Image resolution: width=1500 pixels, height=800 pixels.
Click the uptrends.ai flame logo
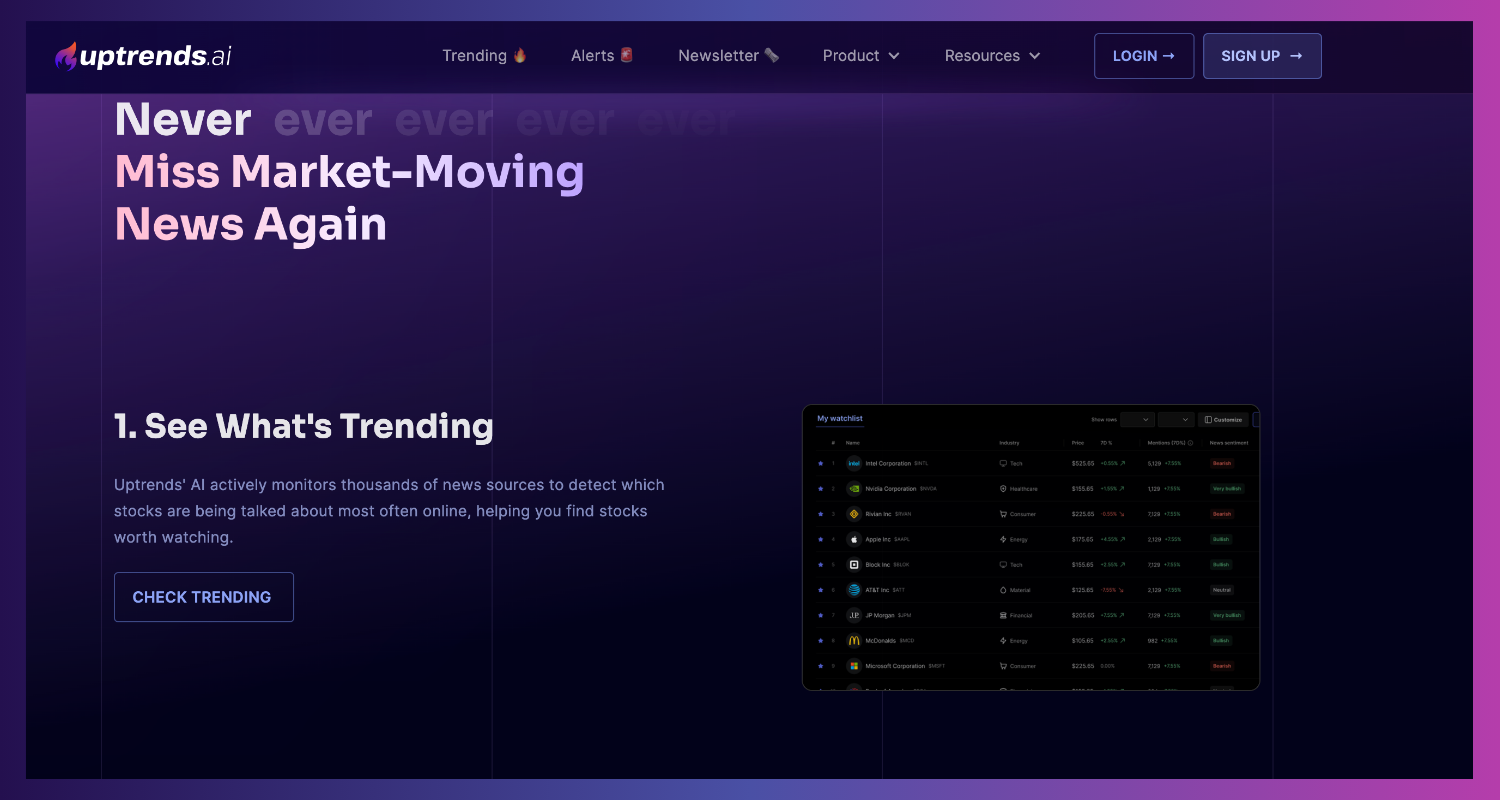tap(68, 55)
